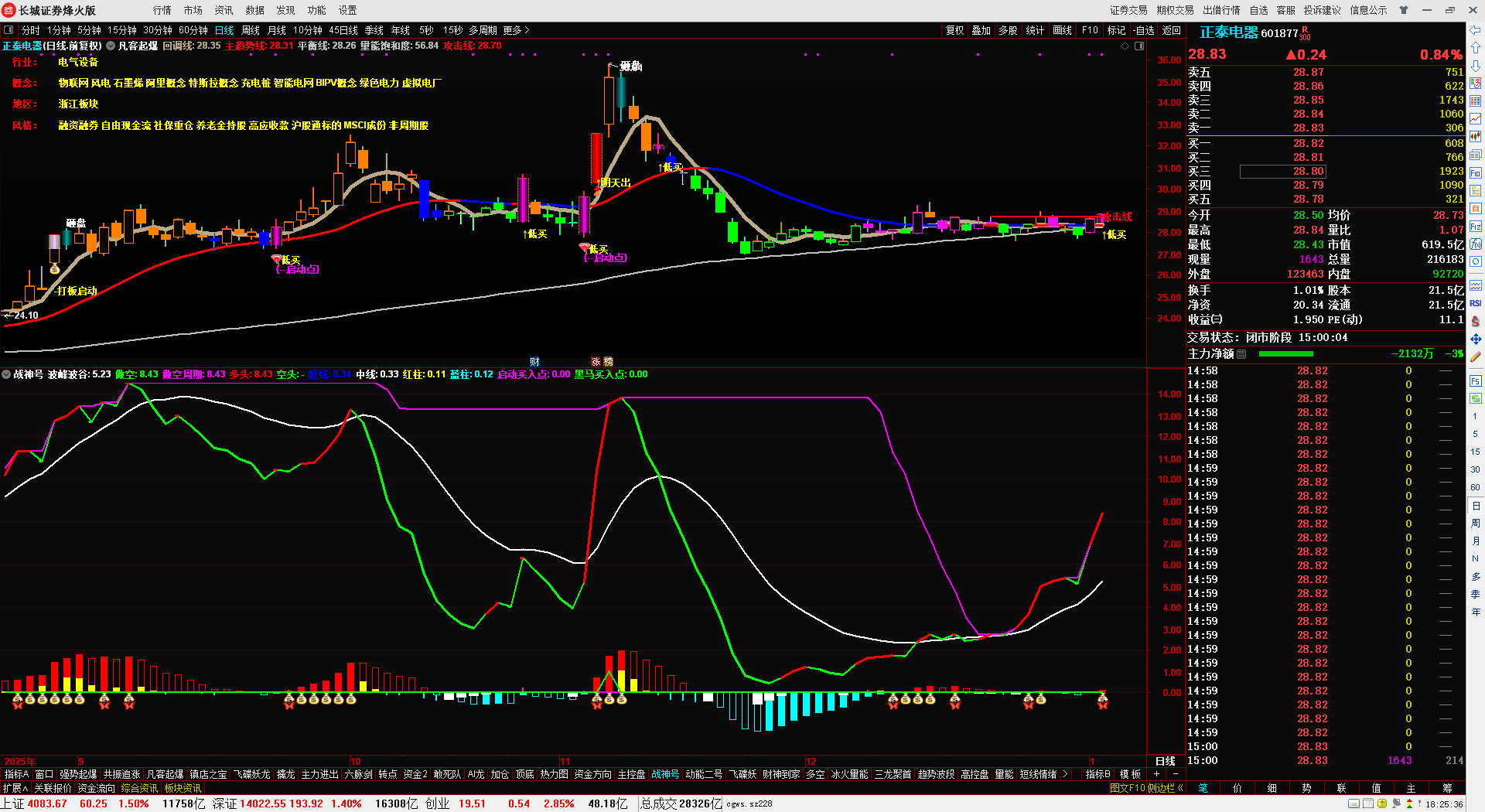The image size is (1485, 812).
Task: Click the down arrow icon in right sidebar
Action: [1475, 66]
